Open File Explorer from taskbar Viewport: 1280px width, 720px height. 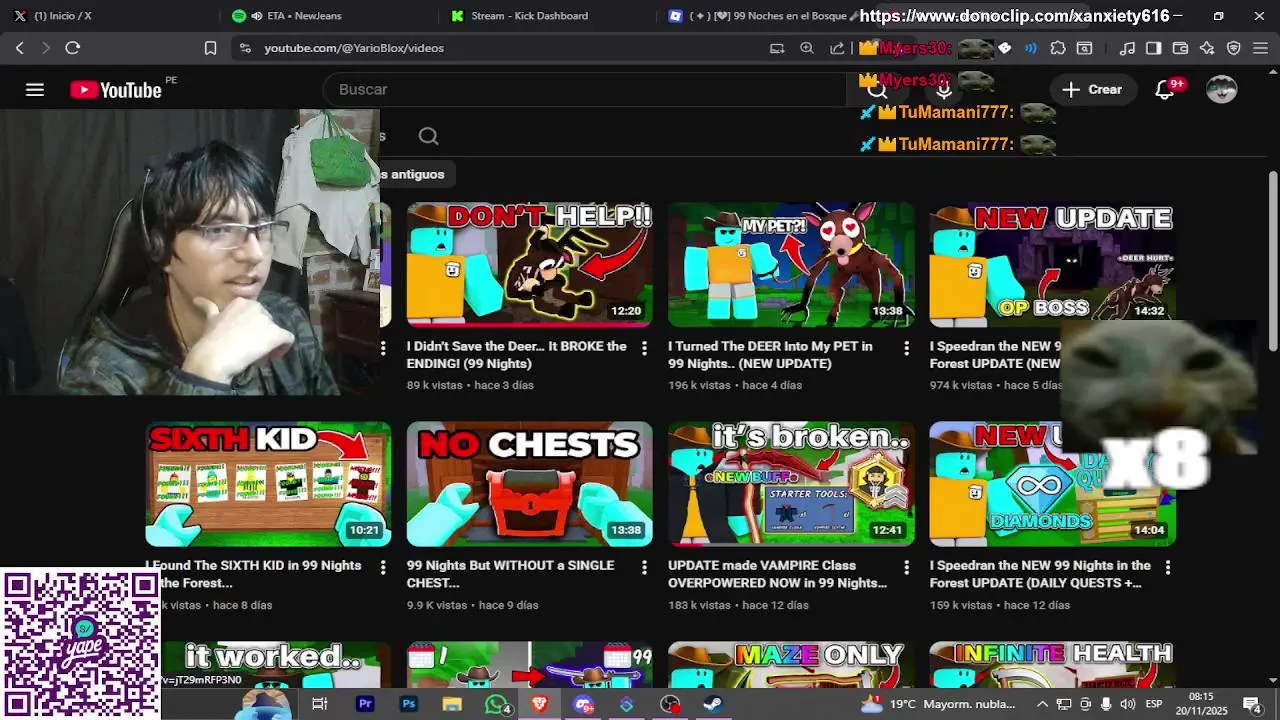[452, 704]
